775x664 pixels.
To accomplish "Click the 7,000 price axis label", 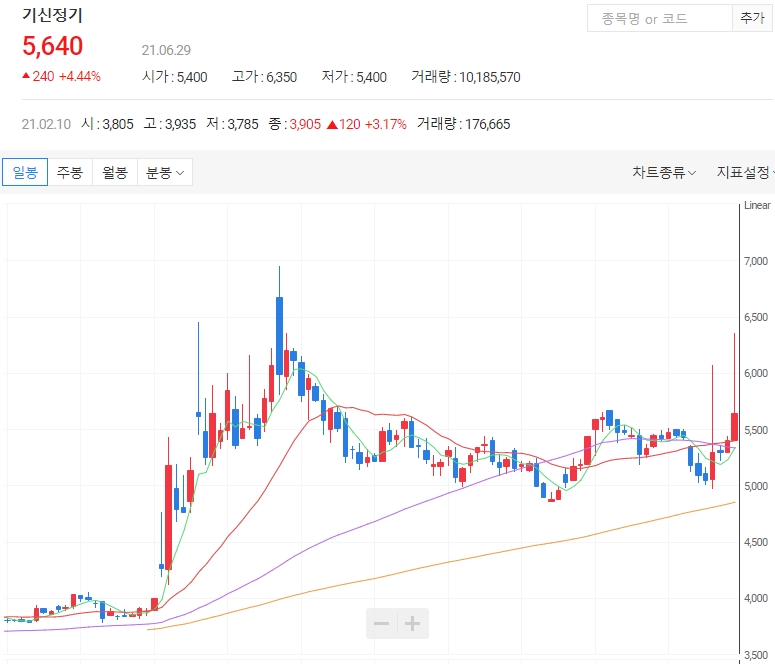I will [756, 261].
